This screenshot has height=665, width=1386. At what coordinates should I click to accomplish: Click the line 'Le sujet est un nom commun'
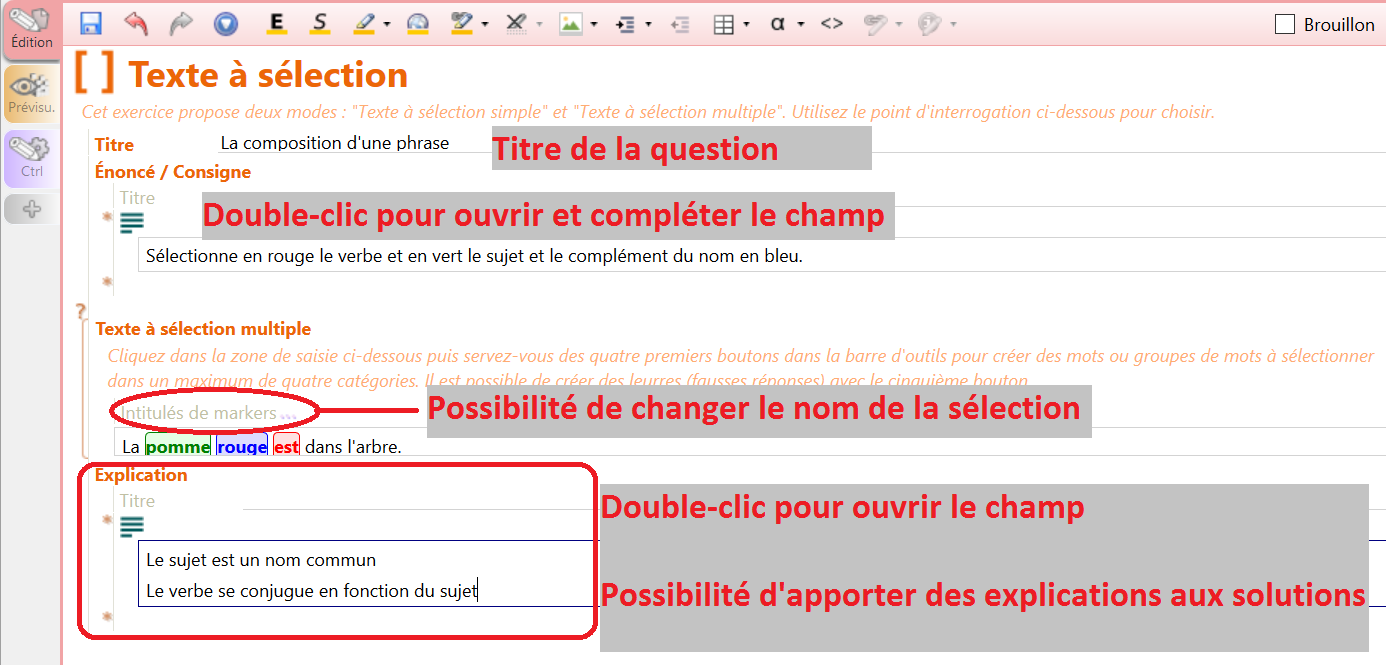click(x=261, y=560)
